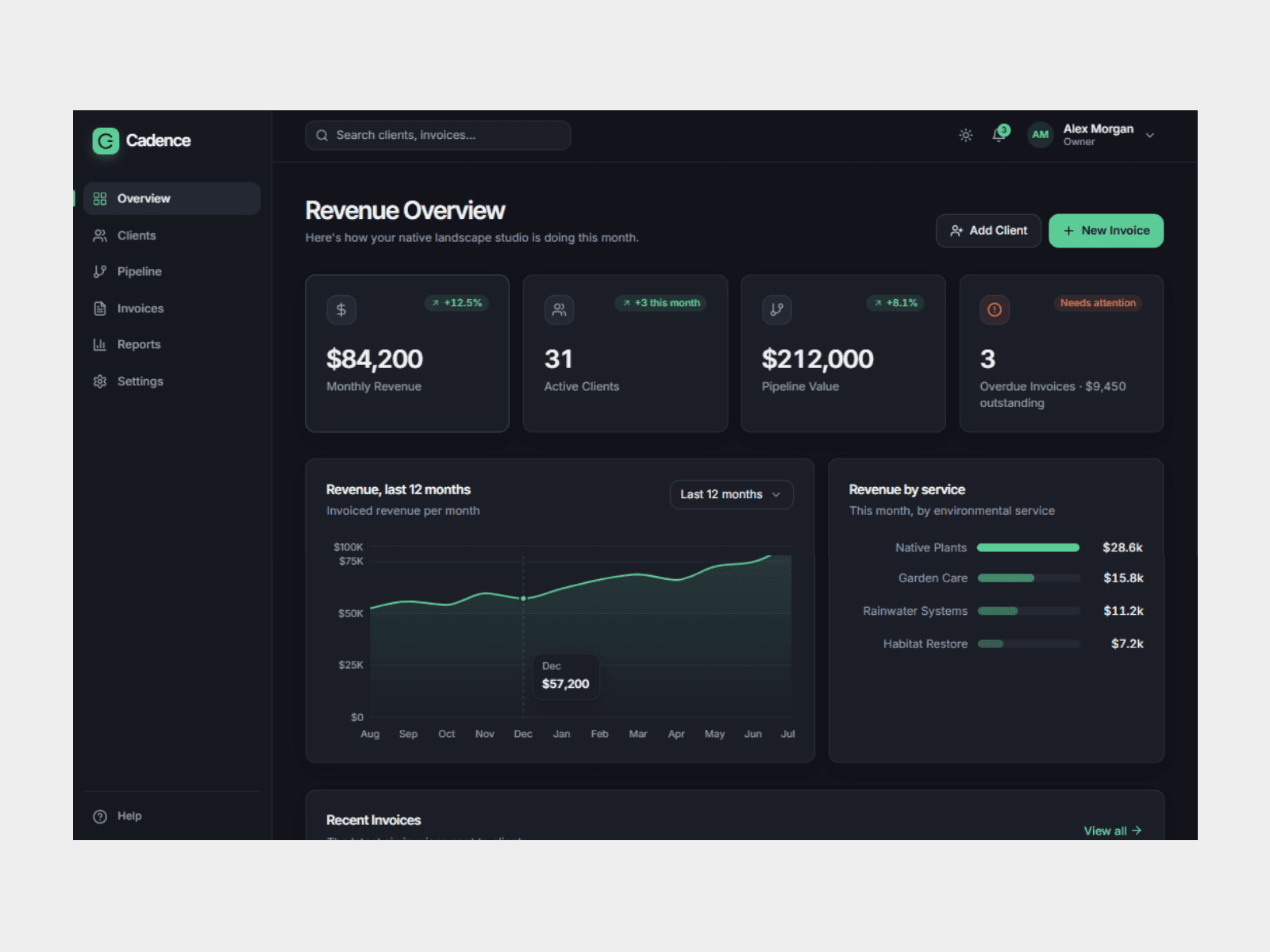Viewport: 1270px width, 952px height.
Task: Open the Overview sidebar item
Action: pyautogui.click(x=171, y=198)
